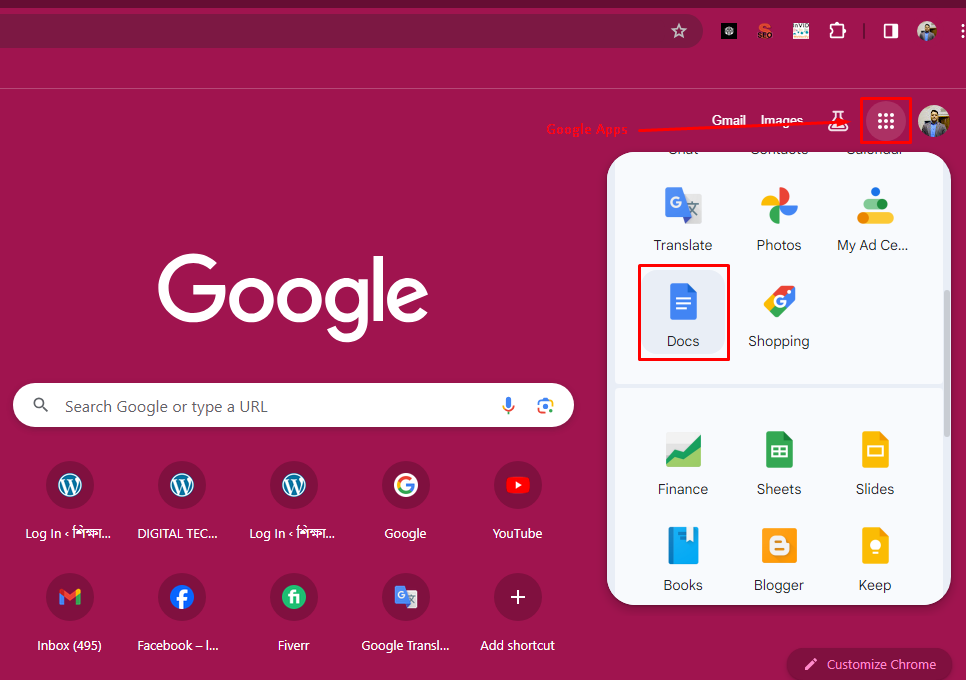966x680 pixels.
Task: Click the magnifier icon in search box
Action: [41, 405]
